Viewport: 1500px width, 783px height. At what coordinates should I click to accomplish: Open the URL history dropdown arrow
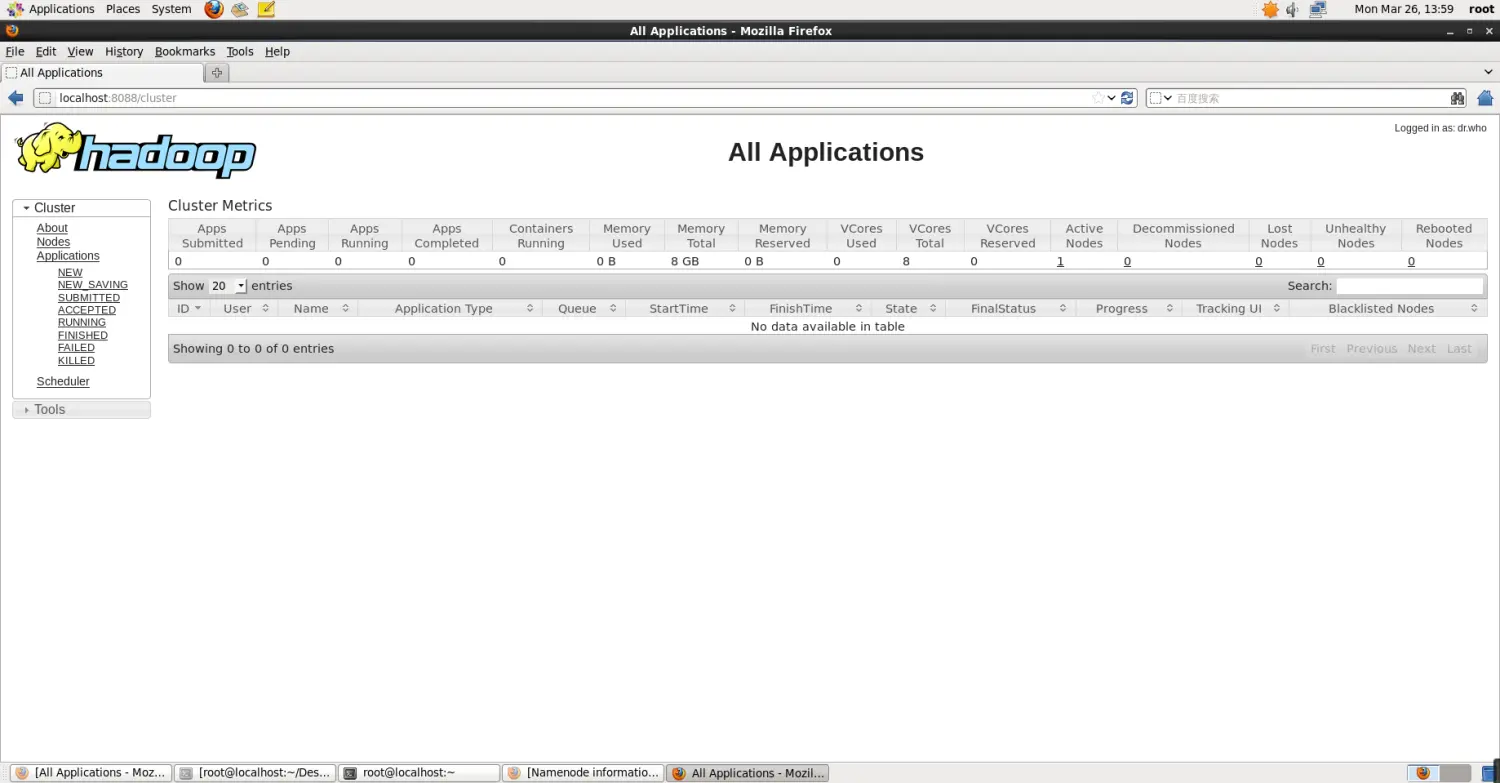pos(1111,98)
